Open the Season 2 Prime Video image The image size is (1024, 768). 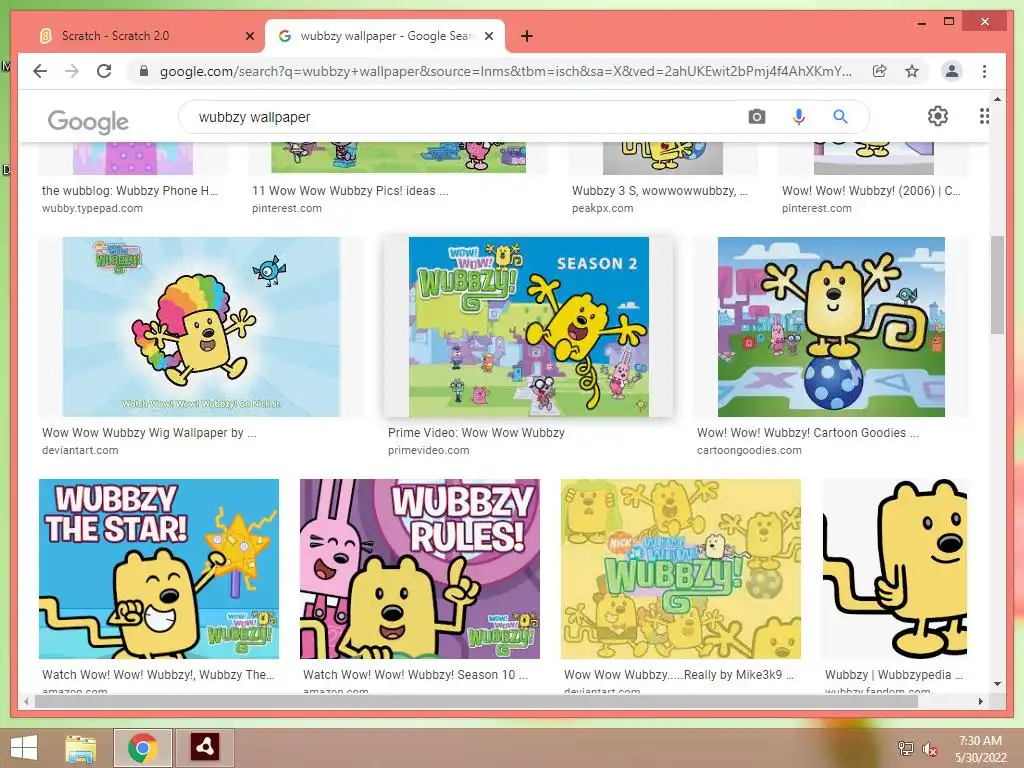[x=528, y=327]
